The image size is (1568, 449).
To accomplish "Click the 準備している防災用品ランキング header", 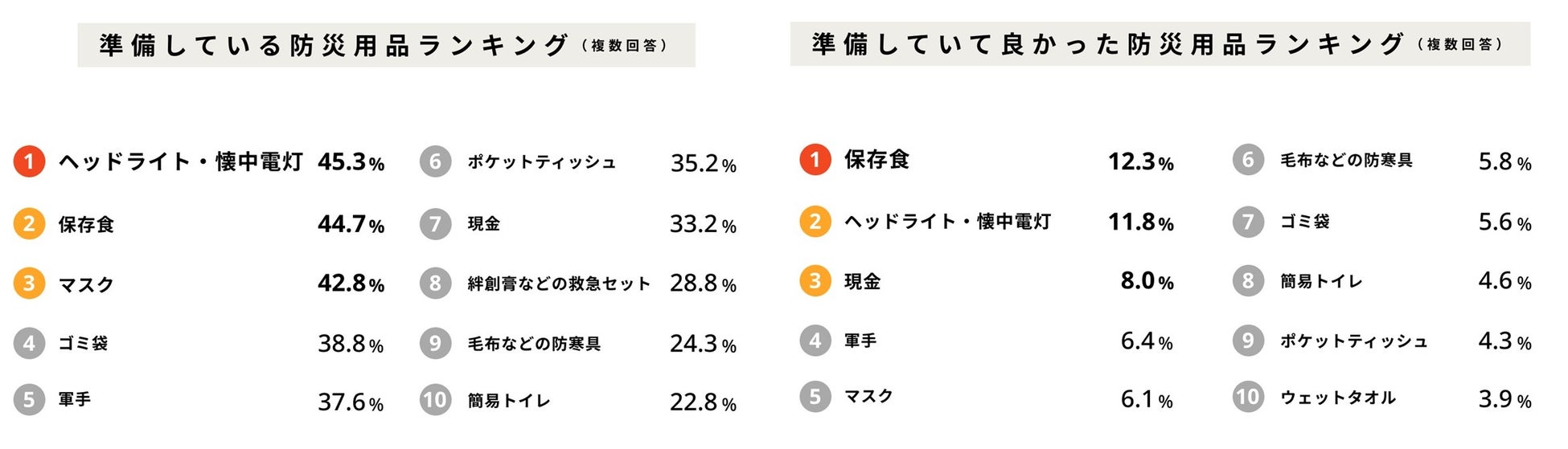I will [x=386, y=45].
